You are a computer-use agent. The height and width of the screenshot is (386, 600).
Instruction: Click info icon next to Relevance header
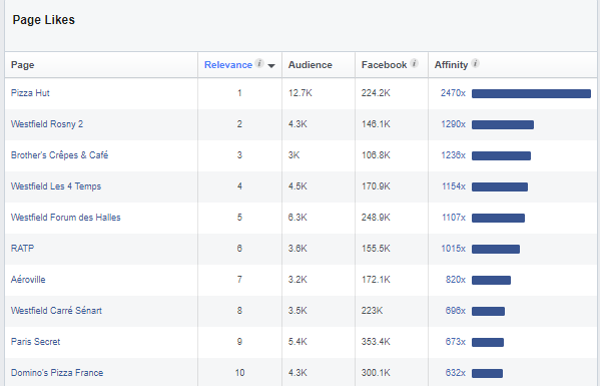click(259, 63)
